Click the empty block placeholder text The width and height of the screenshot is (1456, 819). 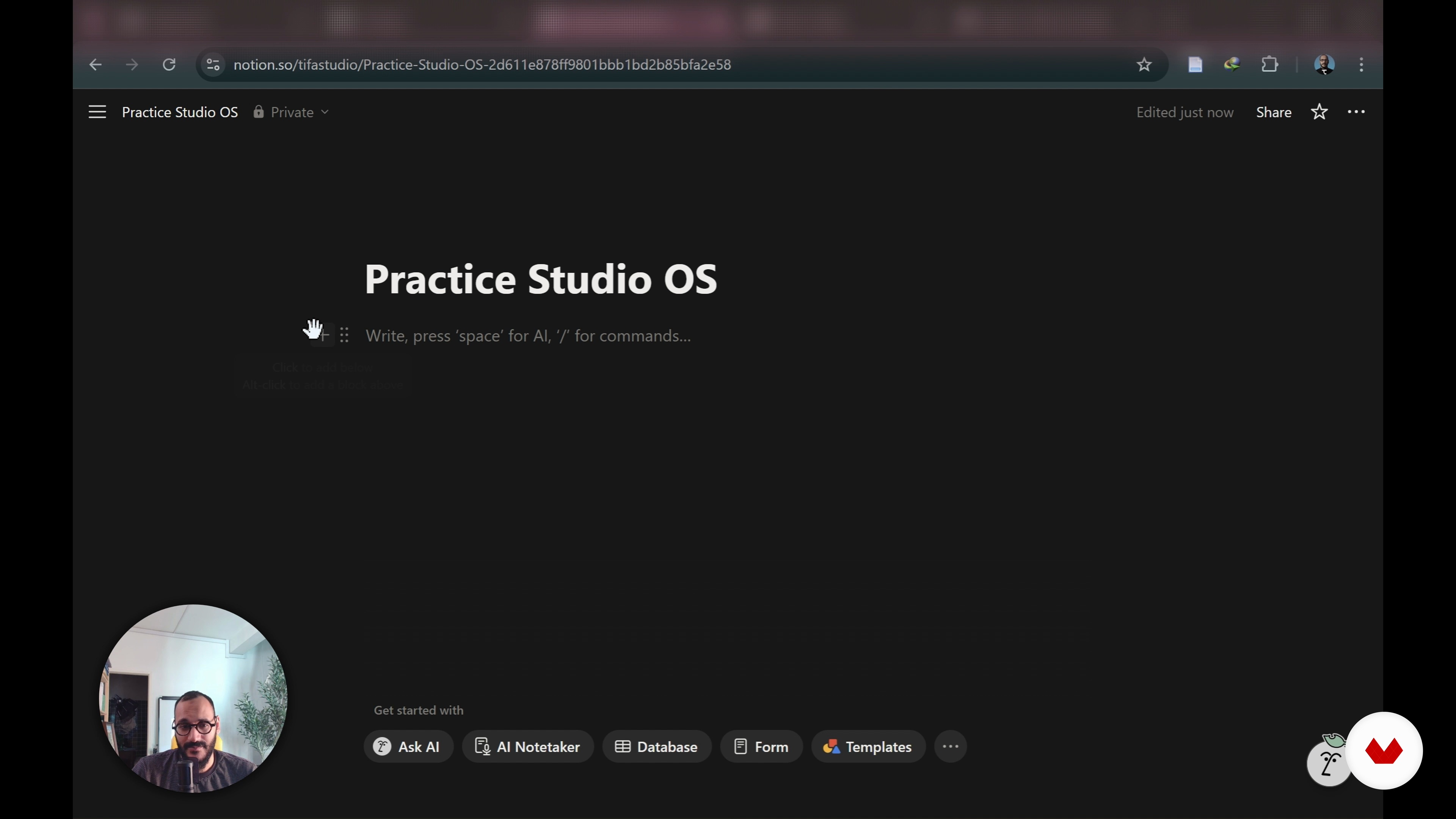(x=528, y=336)
